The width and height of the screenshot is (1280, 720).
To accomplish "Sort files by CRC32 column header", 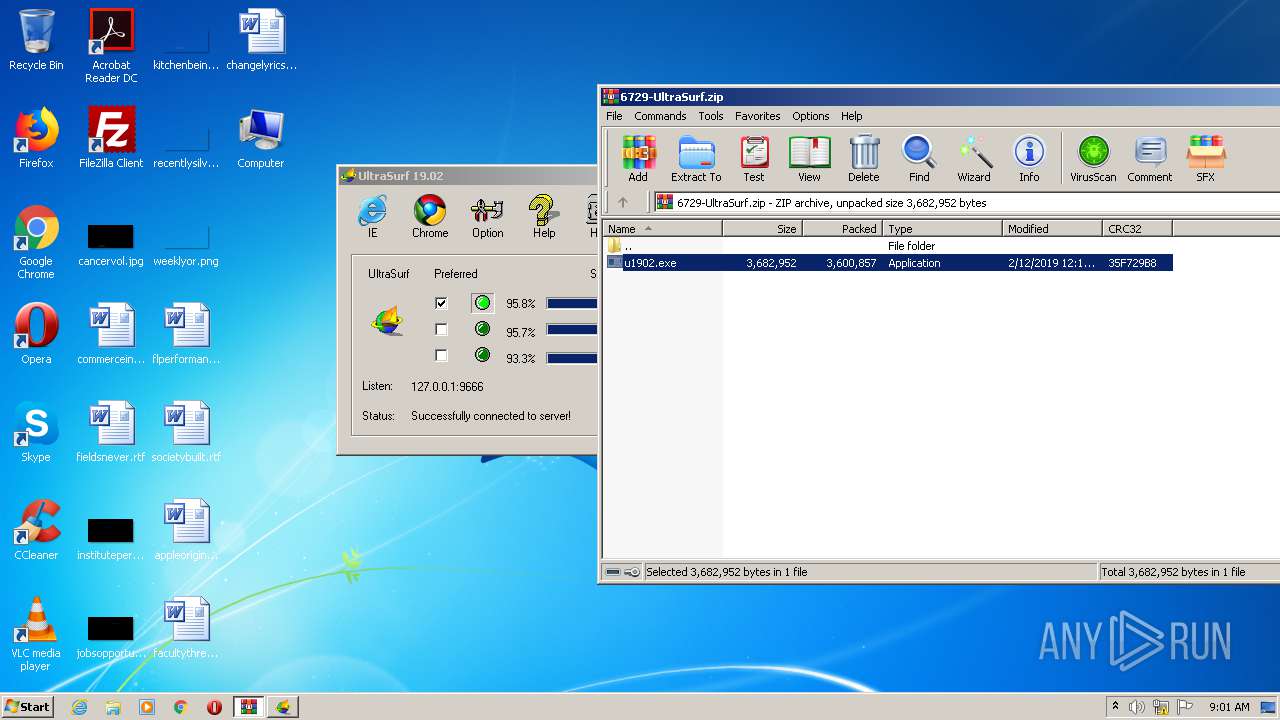I will pos(1138,229).
